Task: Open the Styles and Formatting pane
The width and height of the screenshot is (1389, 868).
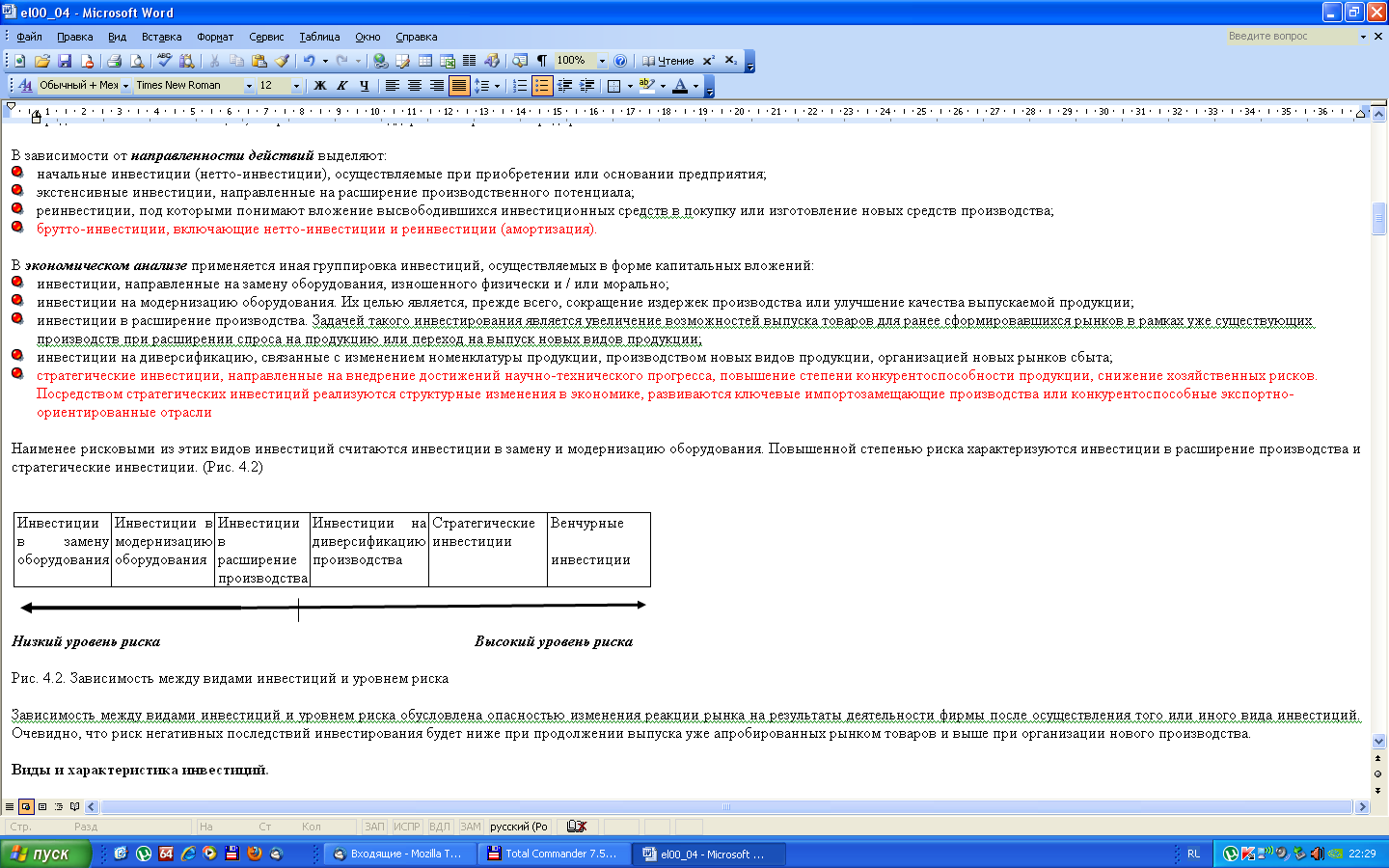Action: click(25, 86)
